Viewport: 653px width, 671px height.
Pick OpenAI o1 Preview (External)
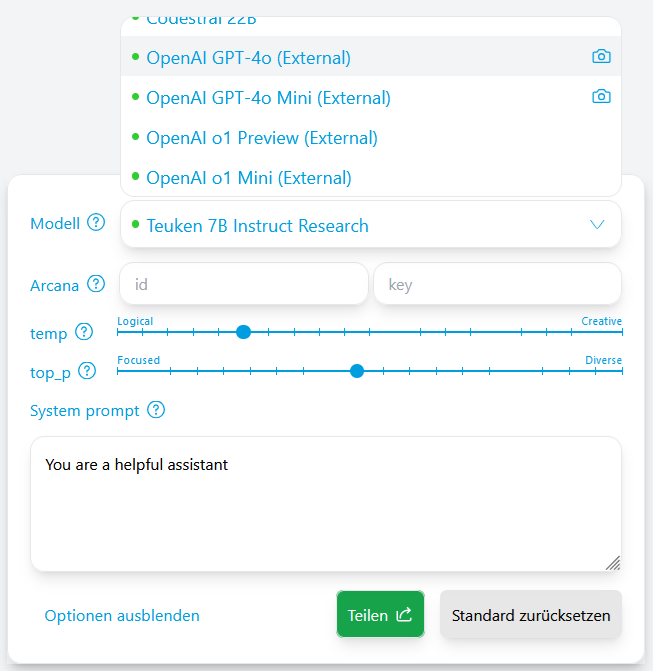(262, 138)
